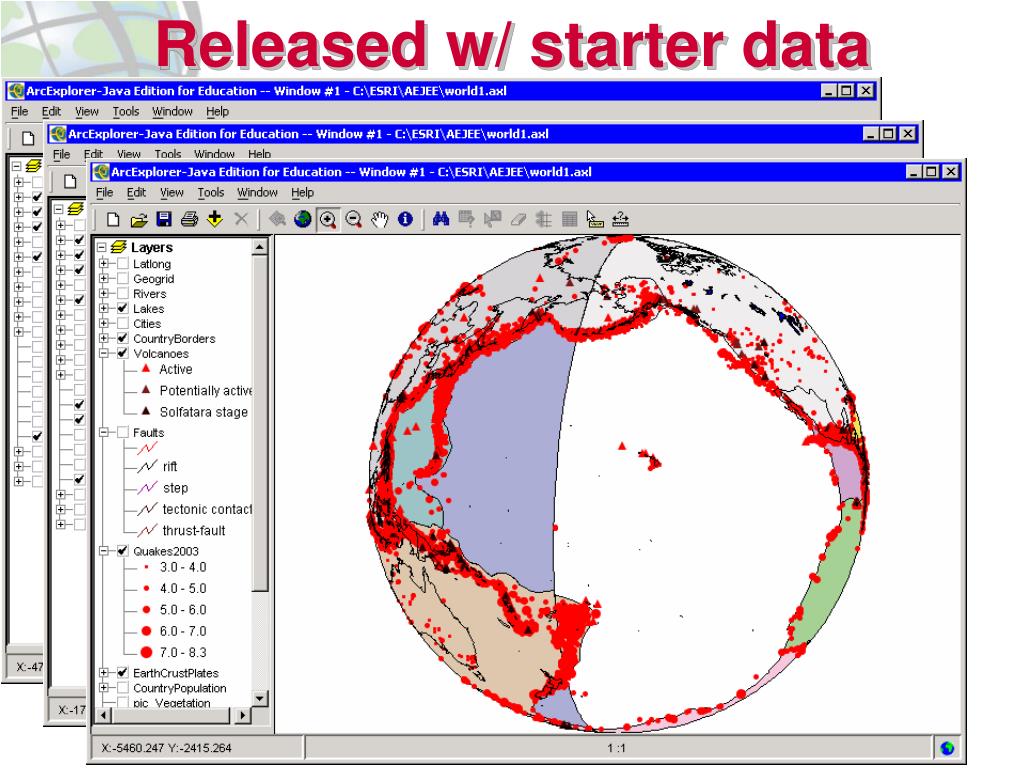
Task: Hide the Volcanoes layer via its checkbox
Action: tap(122, 353)
